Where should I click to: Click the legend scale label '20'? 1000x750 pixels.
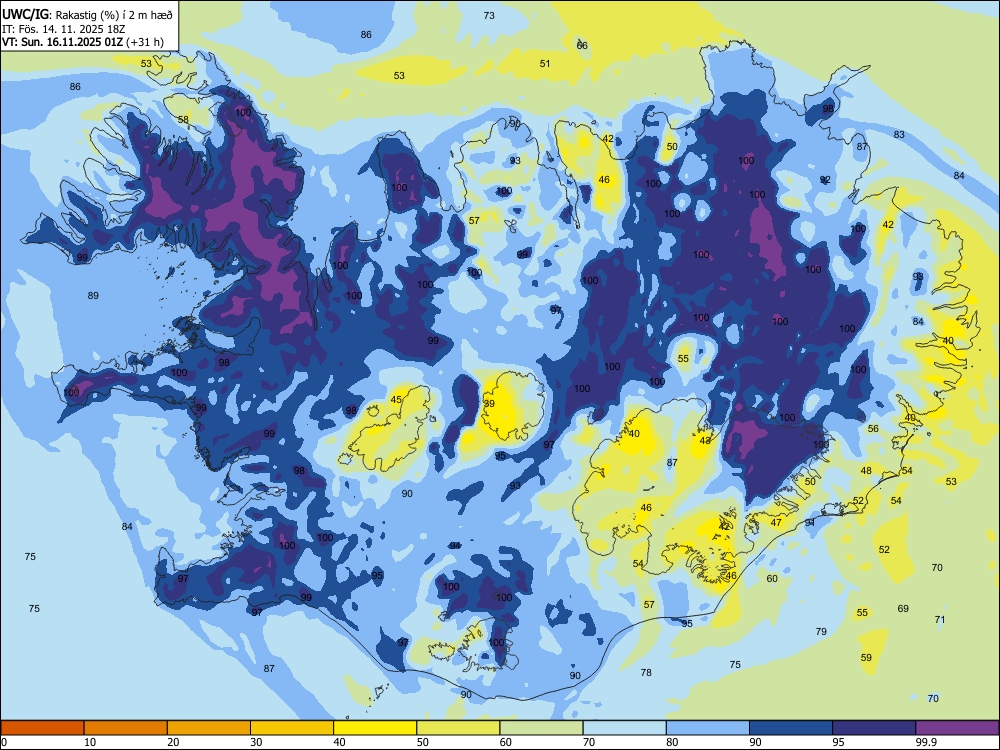(x=173, y=742)
